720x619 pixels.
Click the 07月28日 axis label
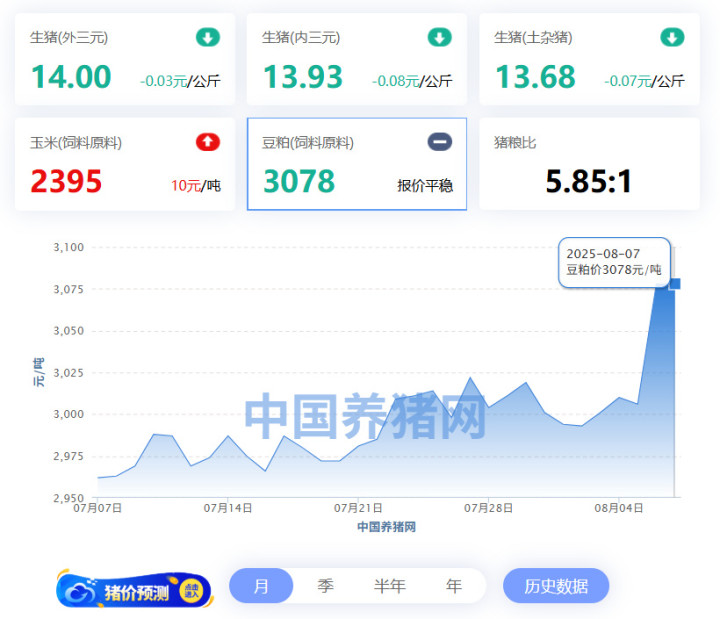click(489, 508)
